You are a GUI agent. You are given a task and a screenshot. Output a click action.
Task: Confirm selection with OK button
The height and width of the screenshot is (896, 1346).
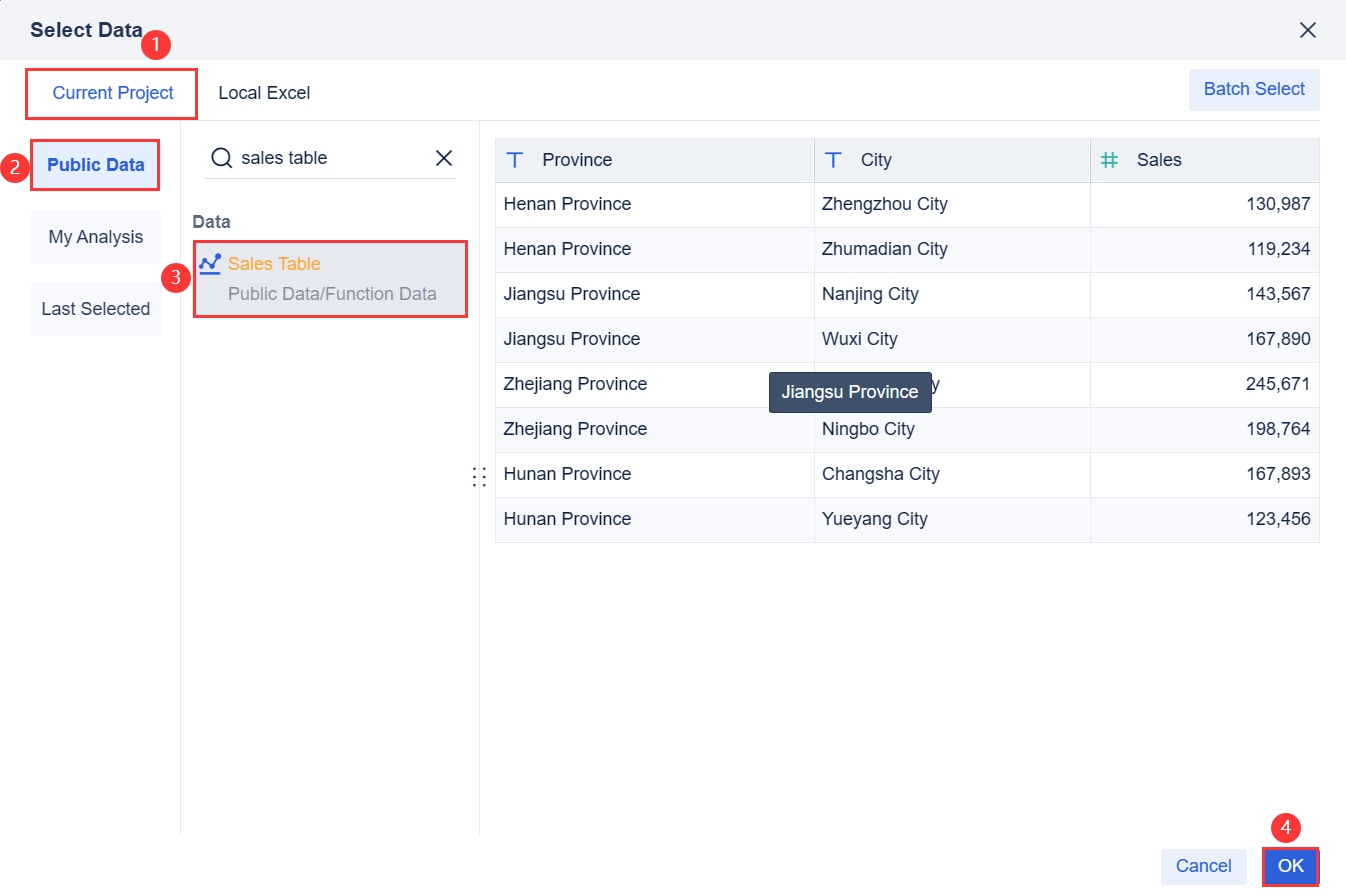(x=1290, y=866)
